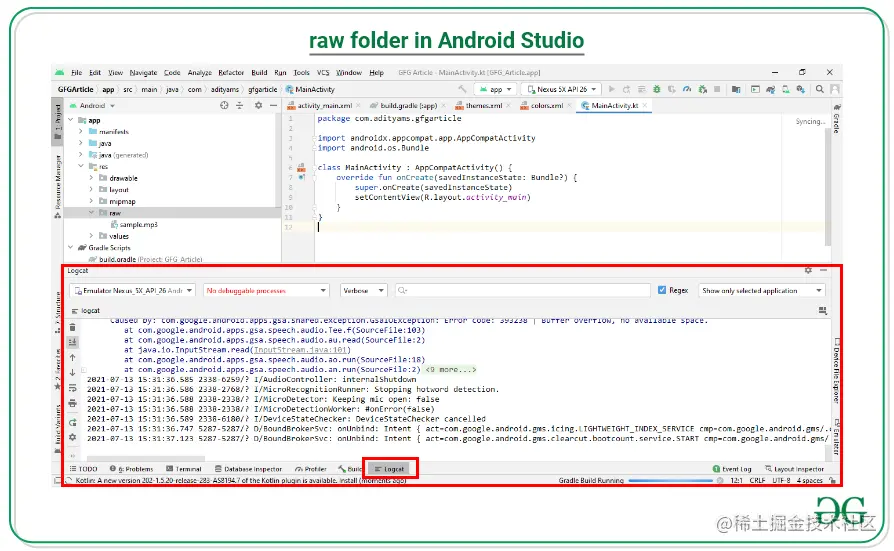The height and width of the screenshot is (551, 894).
Task: Click Attach Debugger to Android Process icon
Action: tap(702, 89)
